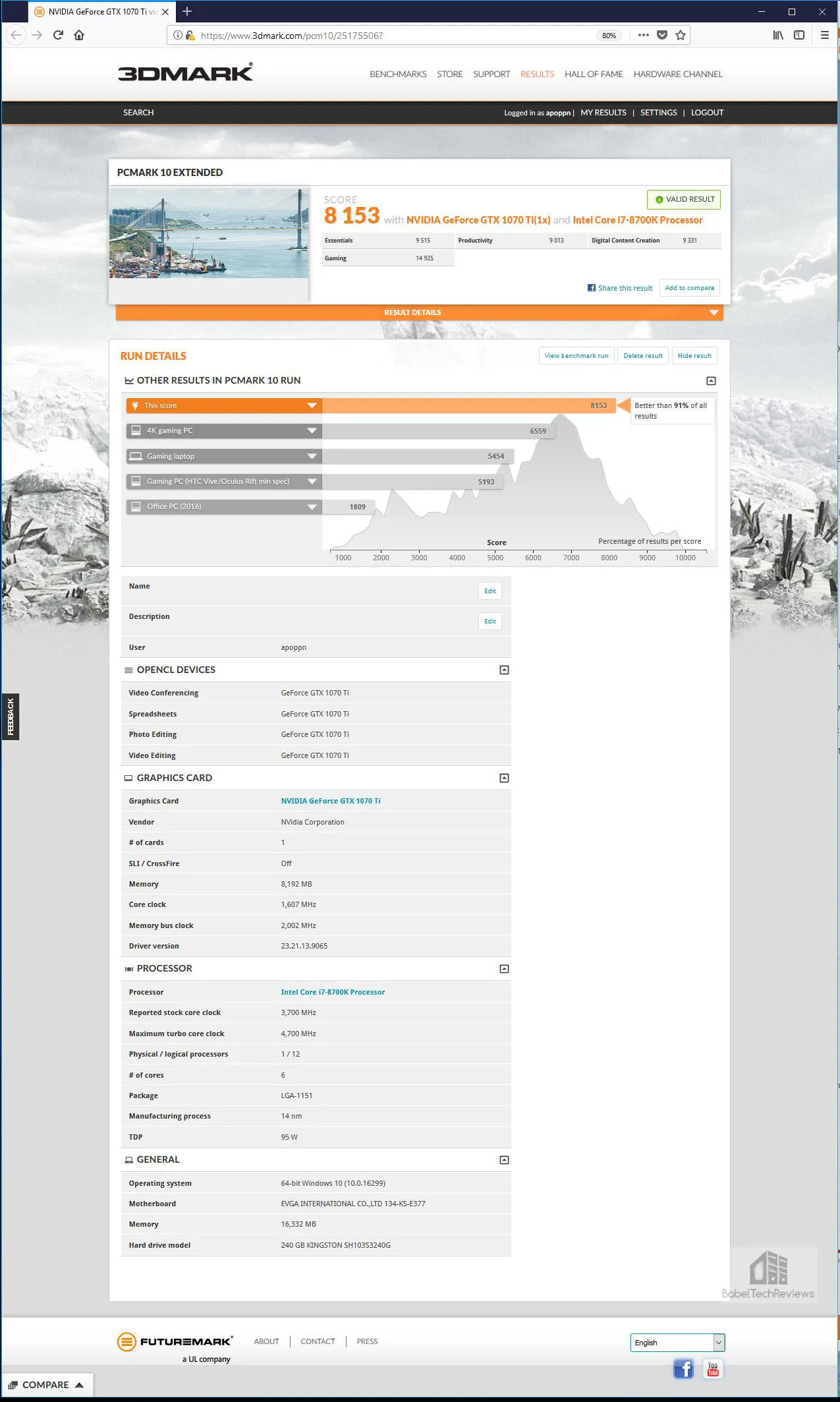This screenshot has height=1402, width=840.
Task: Click Delete result button
Action: (x=643, y=356)
